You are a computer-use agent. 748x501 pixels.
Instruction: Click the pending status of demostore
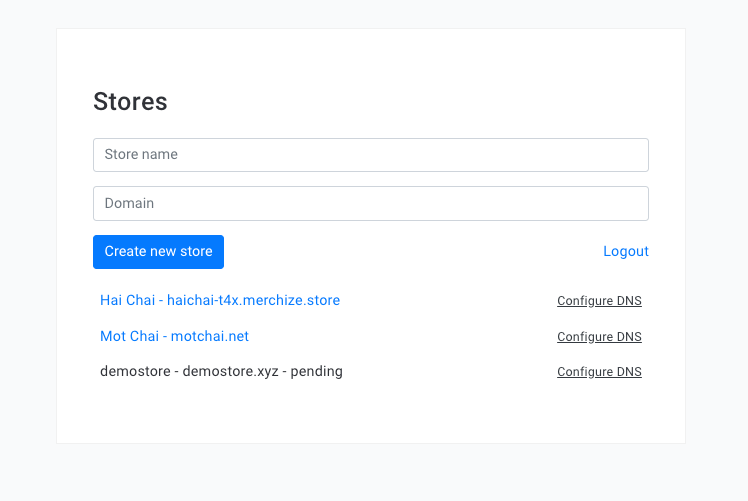click(316, 371)
